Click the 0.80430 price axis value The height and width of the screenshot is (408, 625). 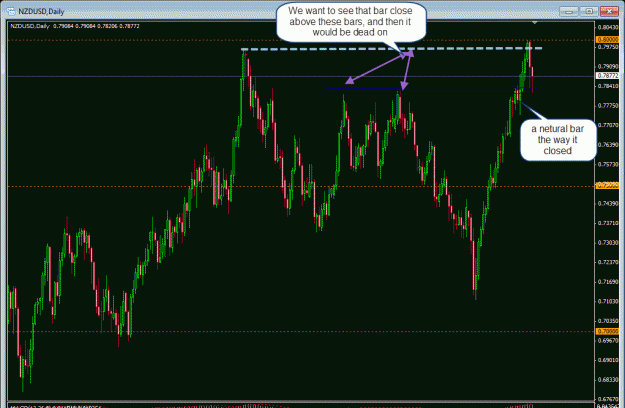[x=607, y=27]
